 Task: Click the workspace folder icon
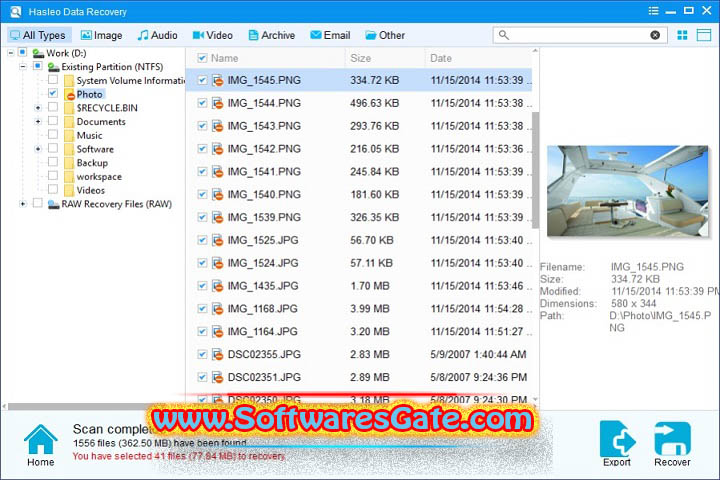[x=69, y=177]
